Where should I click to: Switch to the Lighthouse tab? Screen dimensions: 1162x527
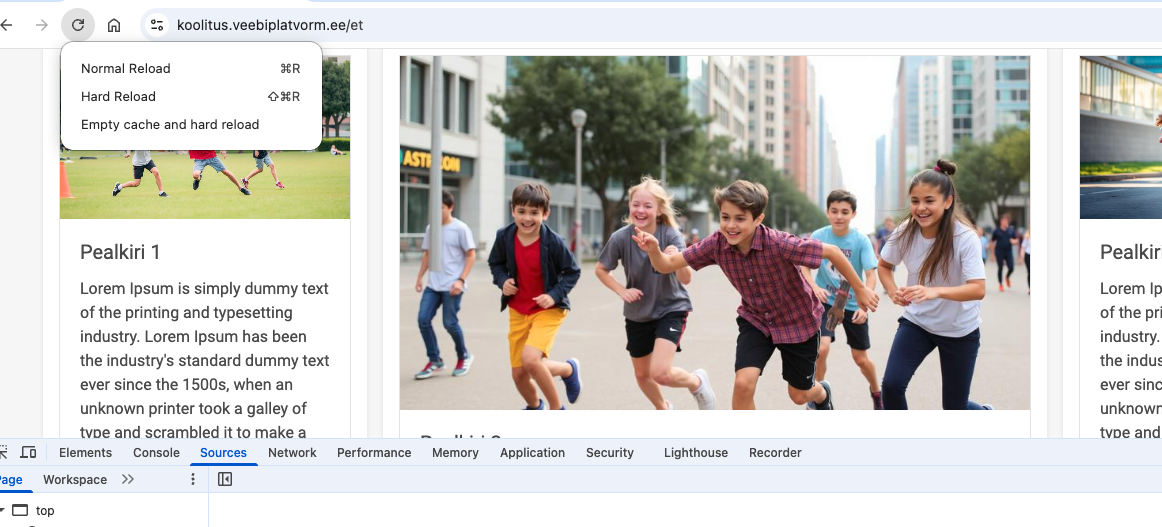click(695, 453)
